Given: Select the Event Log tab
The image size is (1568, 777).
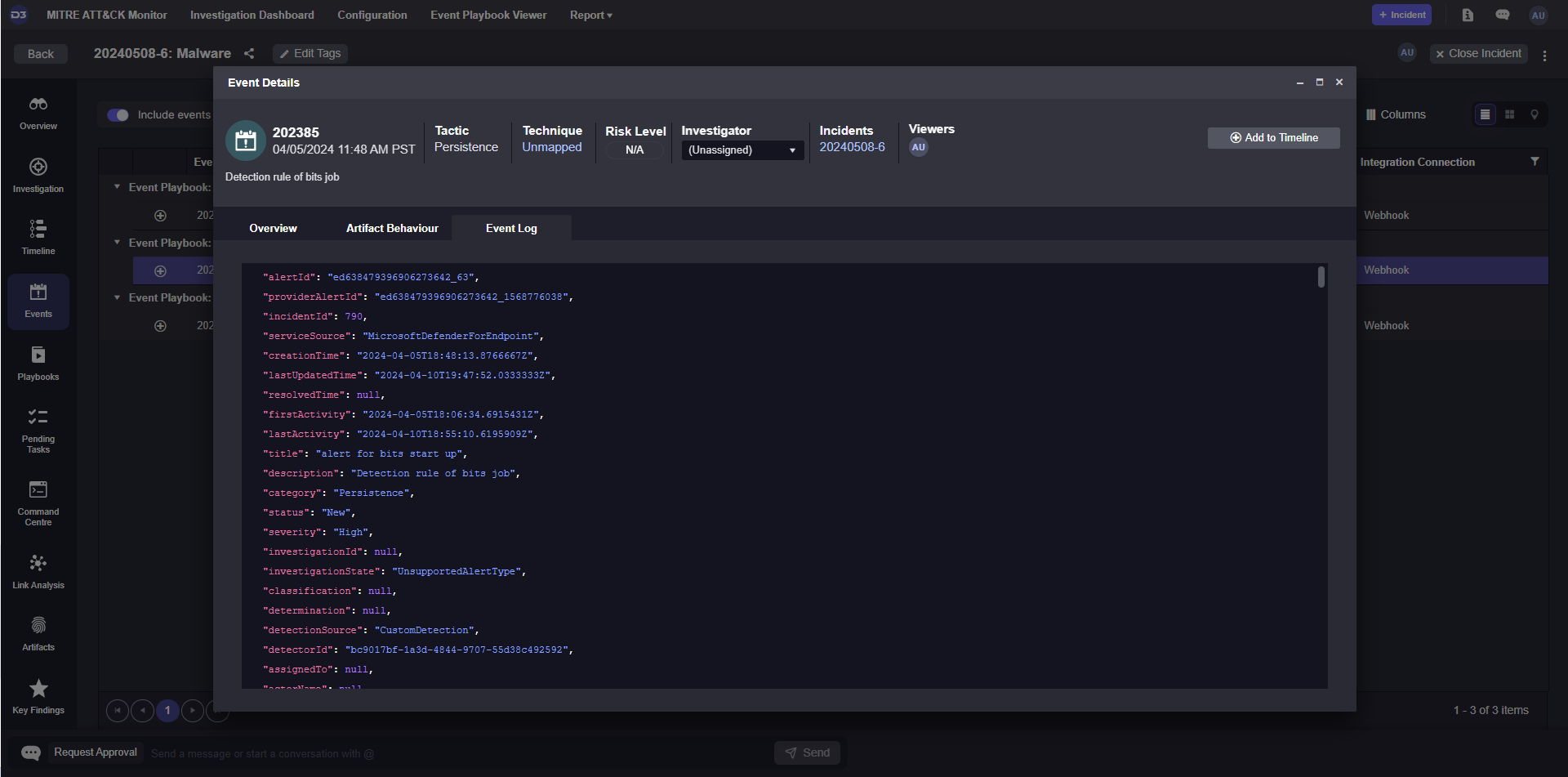Looking at the screenshot, I should pyautogui.click(x=511, y=228).
